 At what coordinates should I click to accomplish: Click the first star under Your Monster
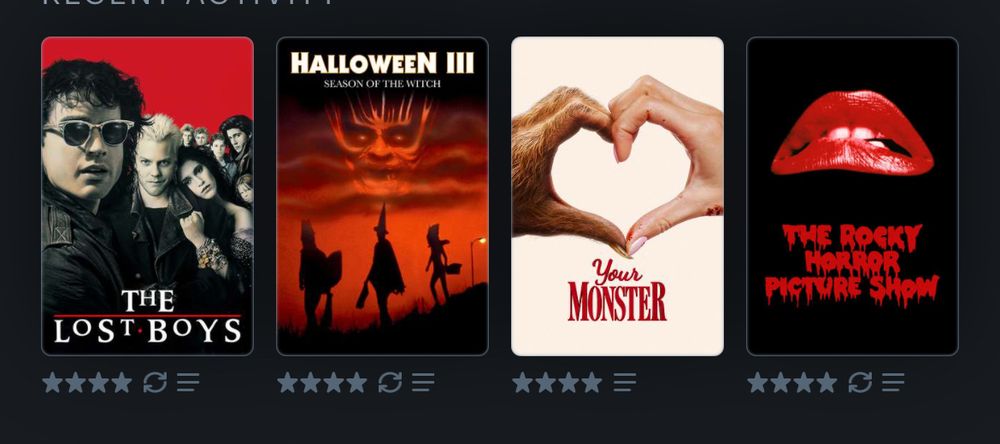click(522, 383)
